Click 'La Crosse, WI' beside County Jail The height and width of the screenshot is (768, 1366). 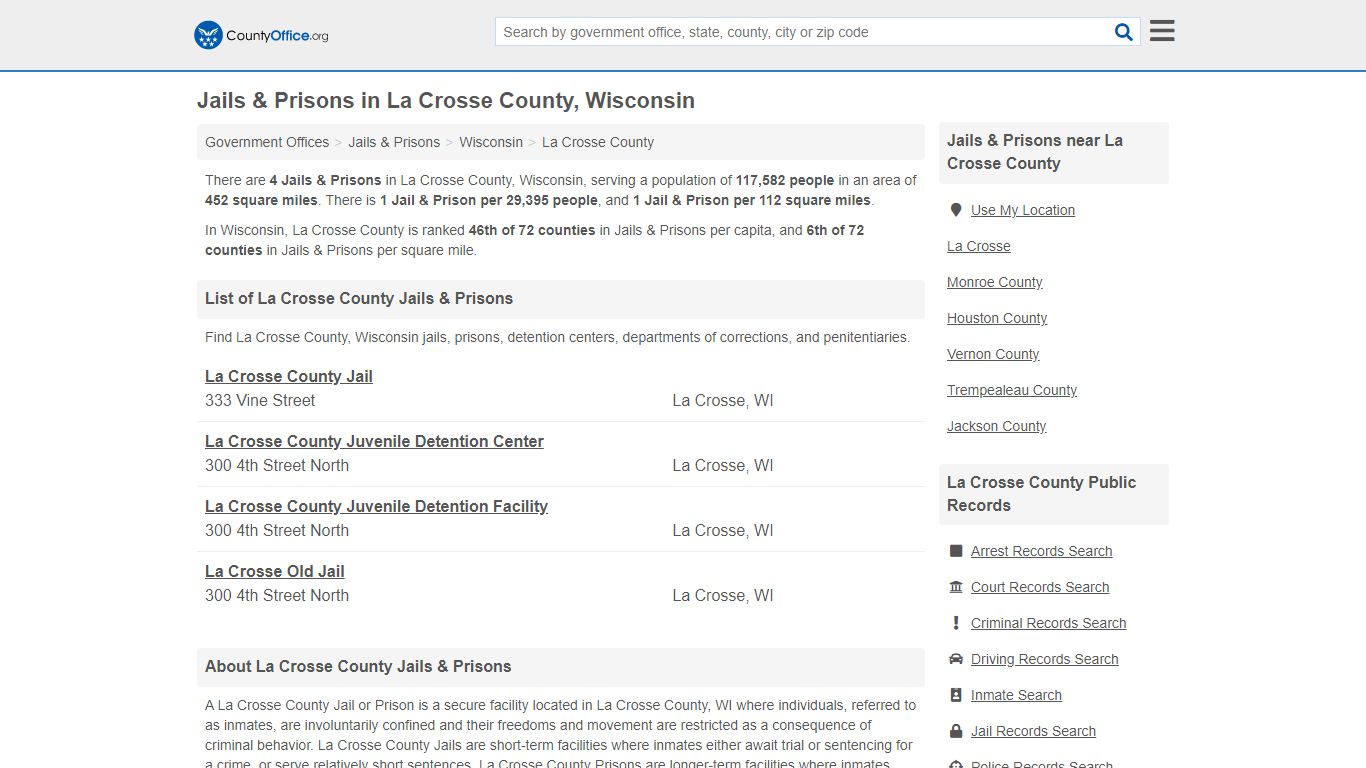tap(723, 400)
